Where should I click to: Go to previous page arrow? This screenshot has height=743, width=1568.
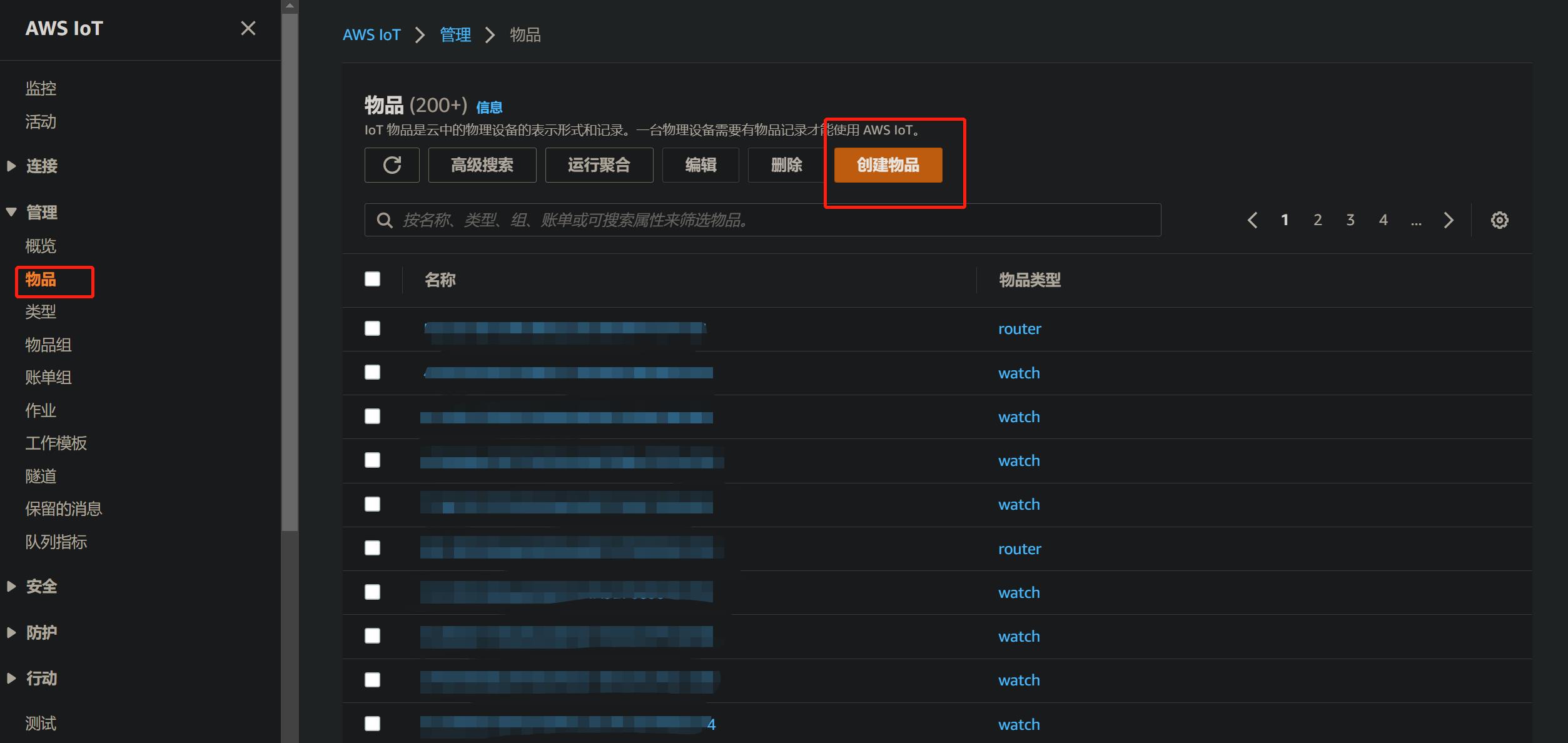click(1252, 220)
